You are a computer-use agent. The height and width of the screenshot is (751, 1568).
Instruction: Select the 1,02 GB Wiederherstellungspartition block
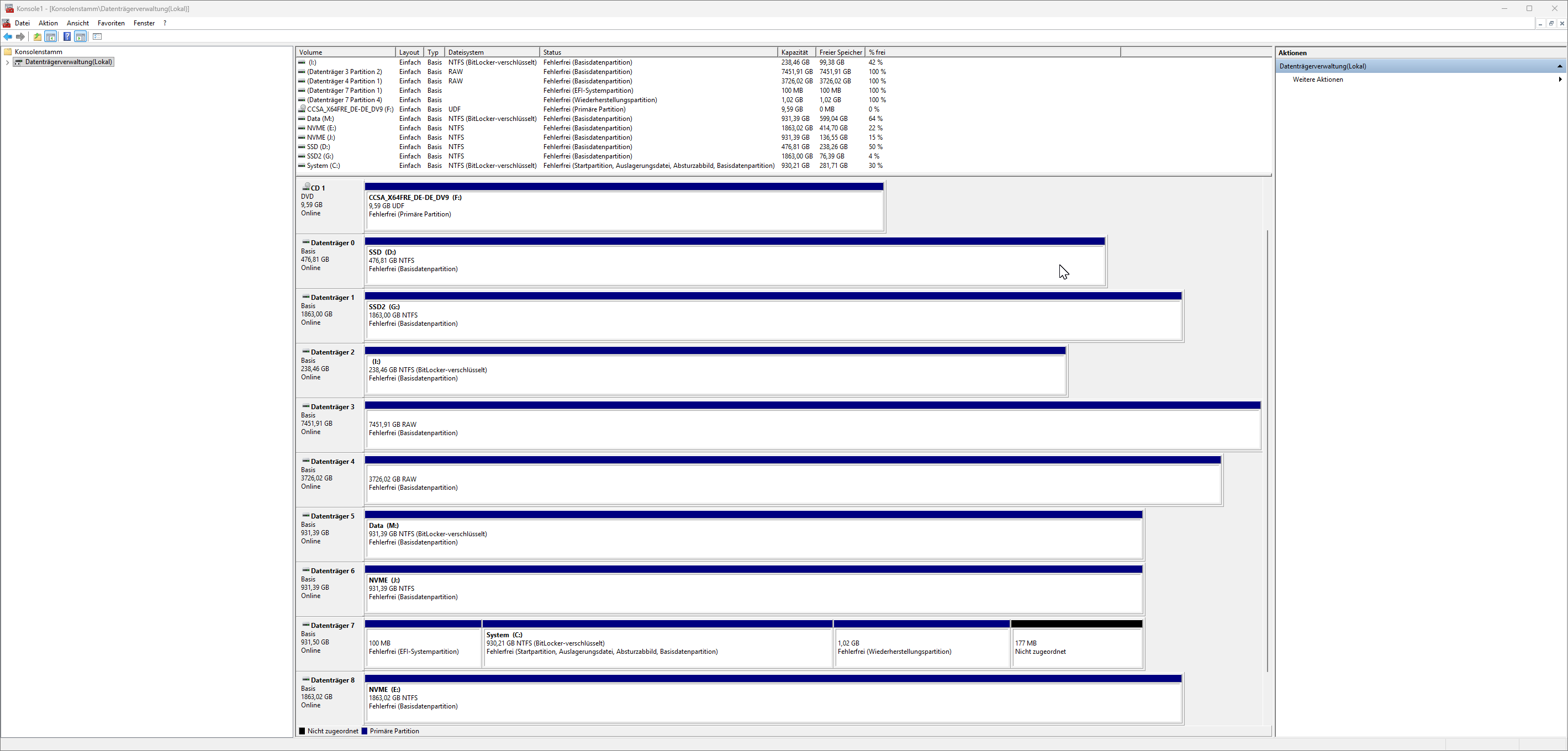[922, 644]
